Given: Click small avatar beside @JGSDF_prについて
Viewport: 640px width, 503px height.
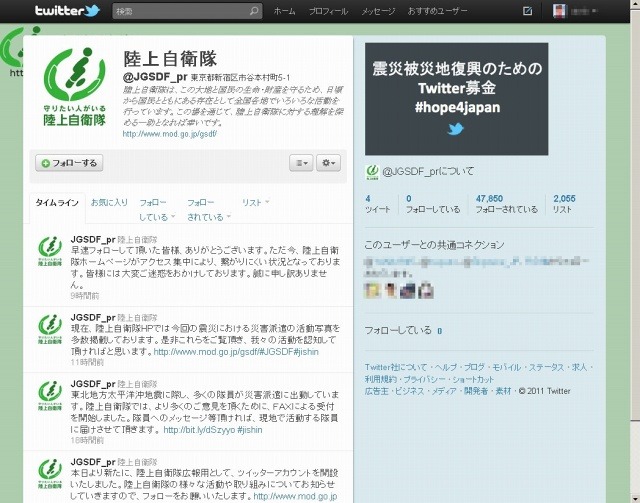Looking at the screenshot, I should click(372, 172).
